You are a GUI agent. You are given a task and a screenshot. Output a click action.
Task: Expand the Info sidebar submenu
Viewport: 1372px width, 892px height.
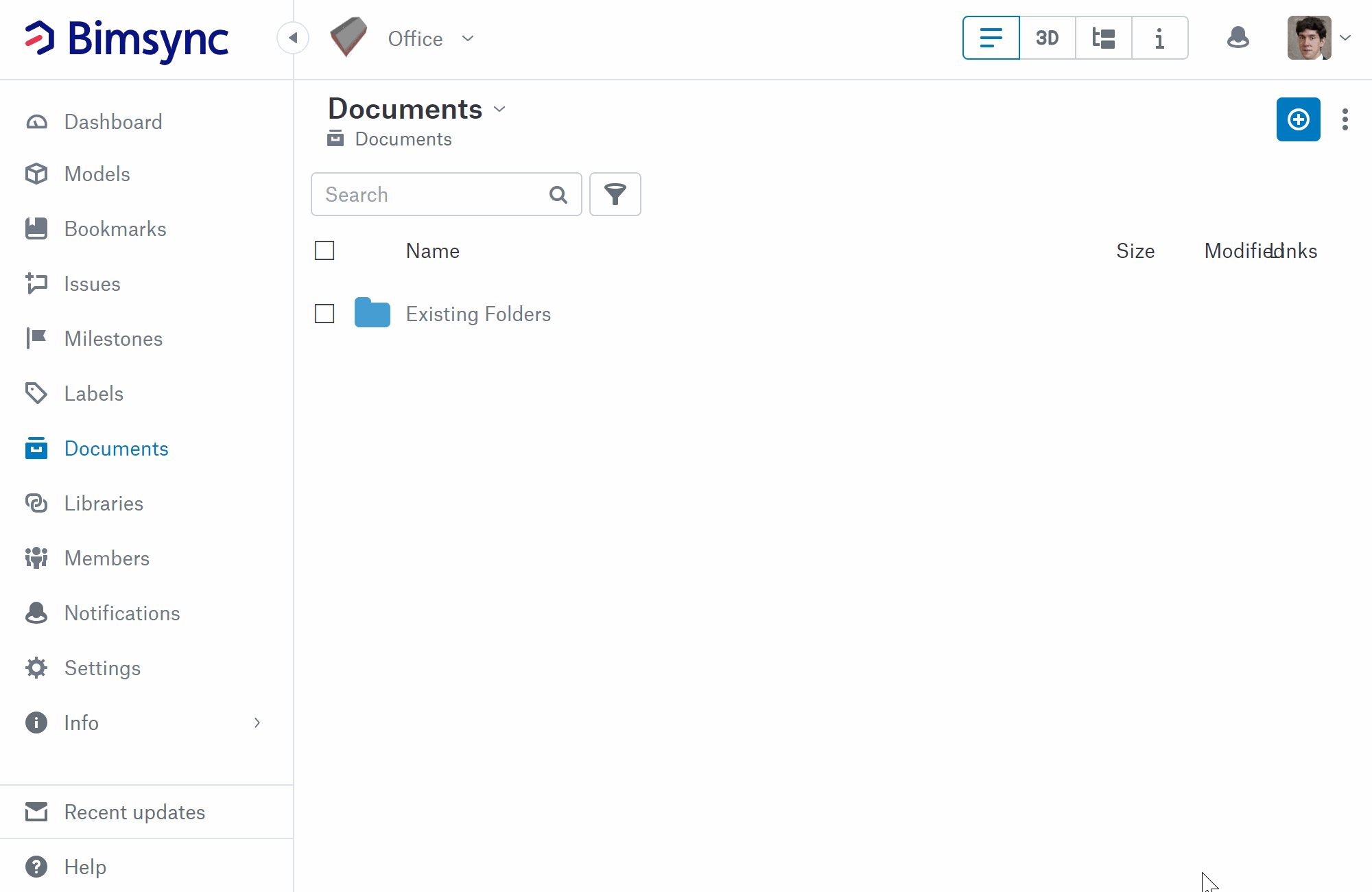pos(257,723)
